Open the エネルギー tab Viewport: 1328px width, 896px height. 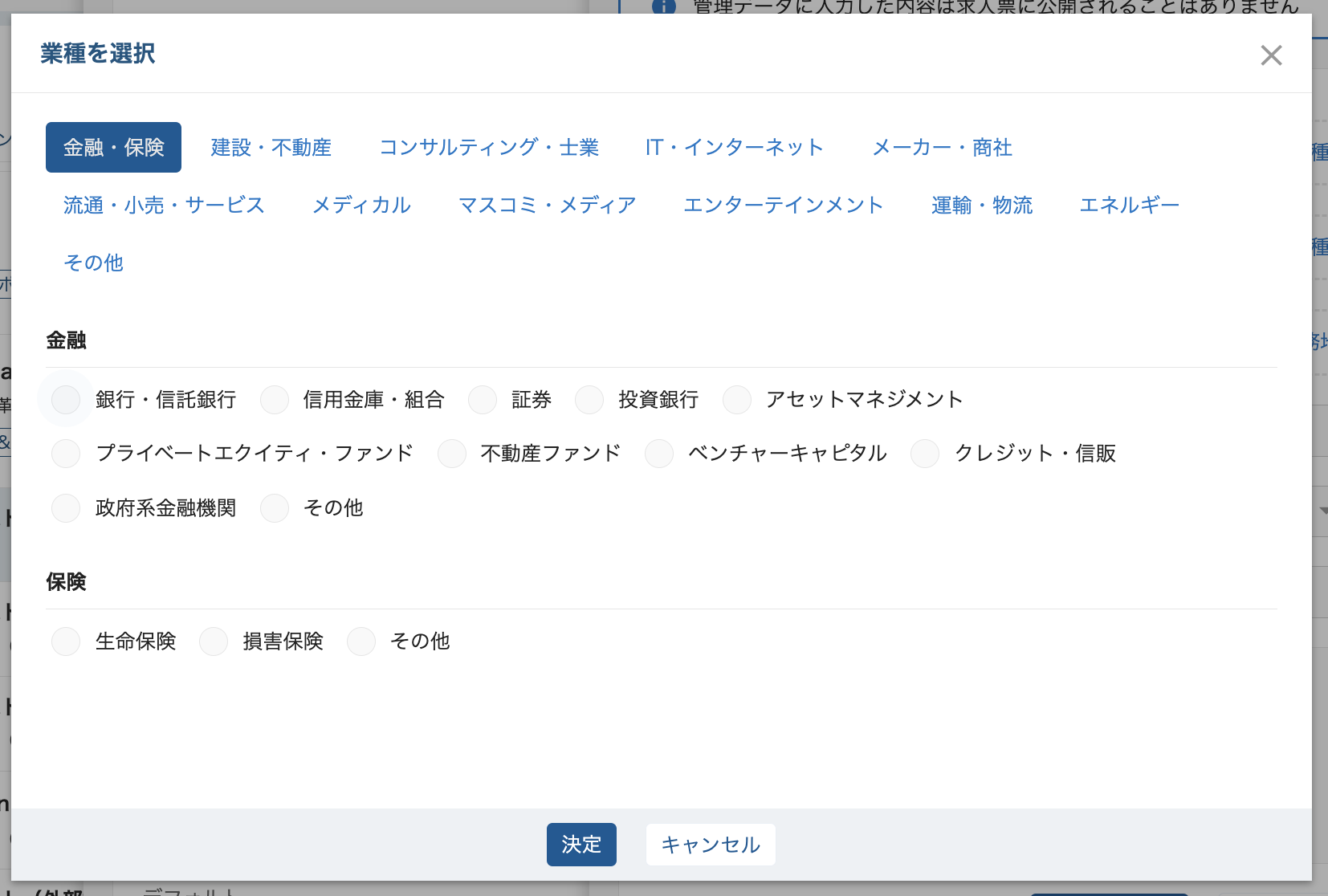[1129, 206]
